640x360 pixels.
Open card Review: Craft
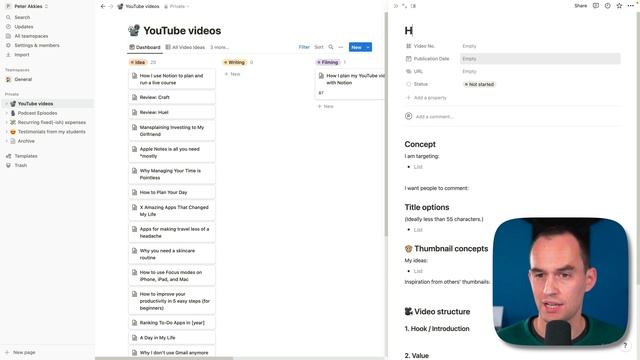[172, 97]
